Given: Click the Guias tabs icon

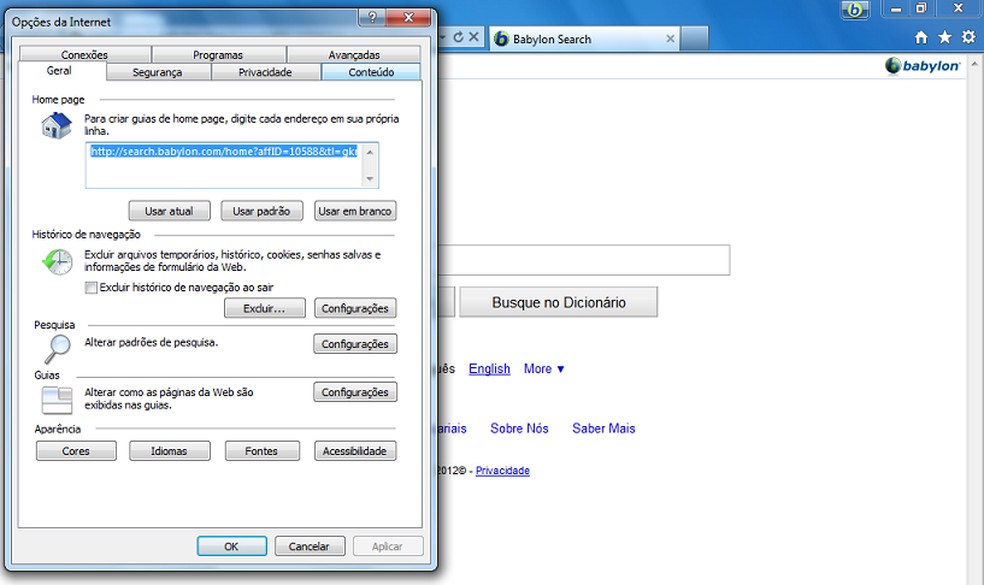Looking at the screenshot, I should point(57,400).
